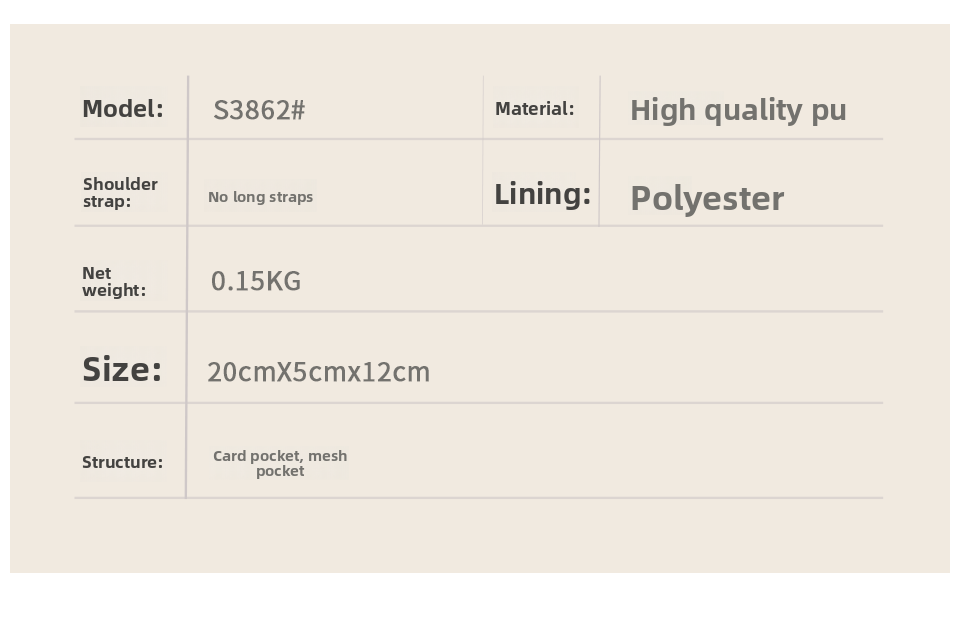The height and width of the screenshot is (629, 960).
Task: Click the '#' symbol after S3862
Action: pos(298,110)
